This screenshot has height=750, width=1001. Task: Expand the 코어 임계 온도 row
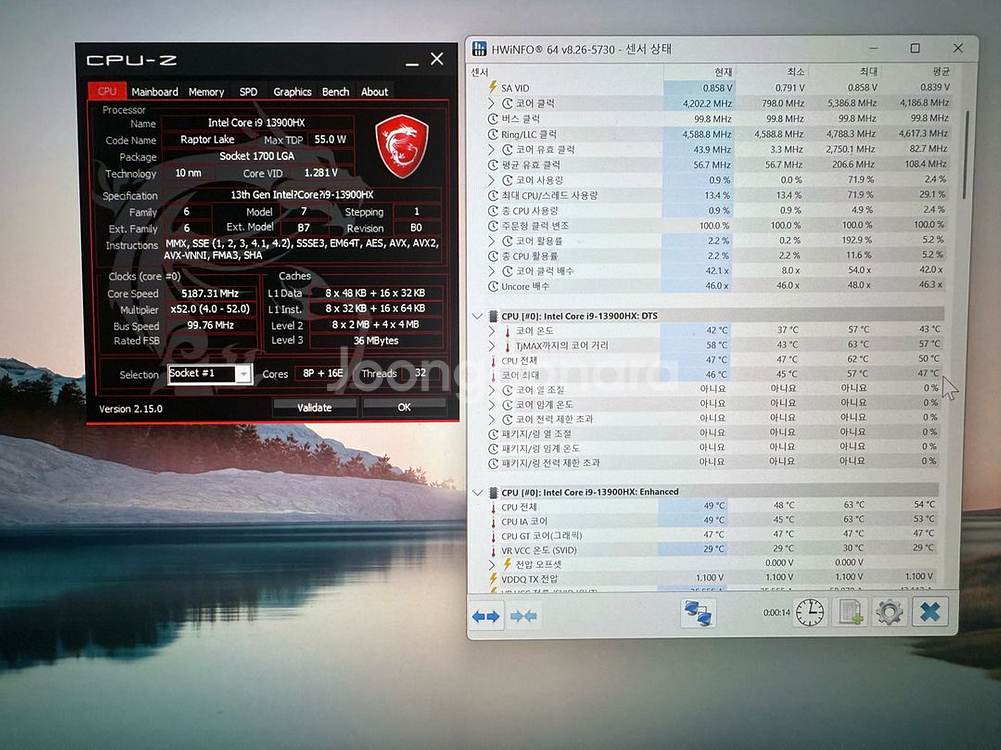[491, 404]
